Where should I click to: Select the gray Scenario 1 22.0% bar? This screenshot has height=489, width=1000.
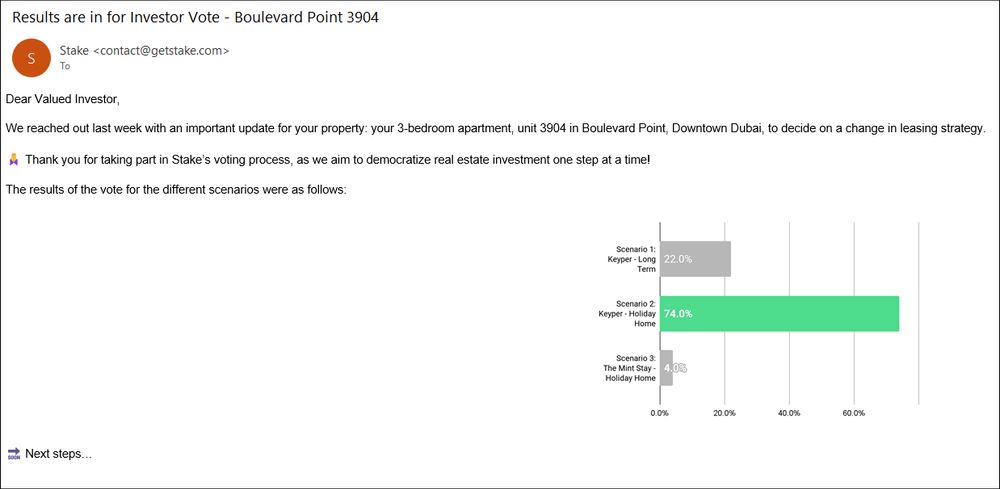[x=695, y=259]
